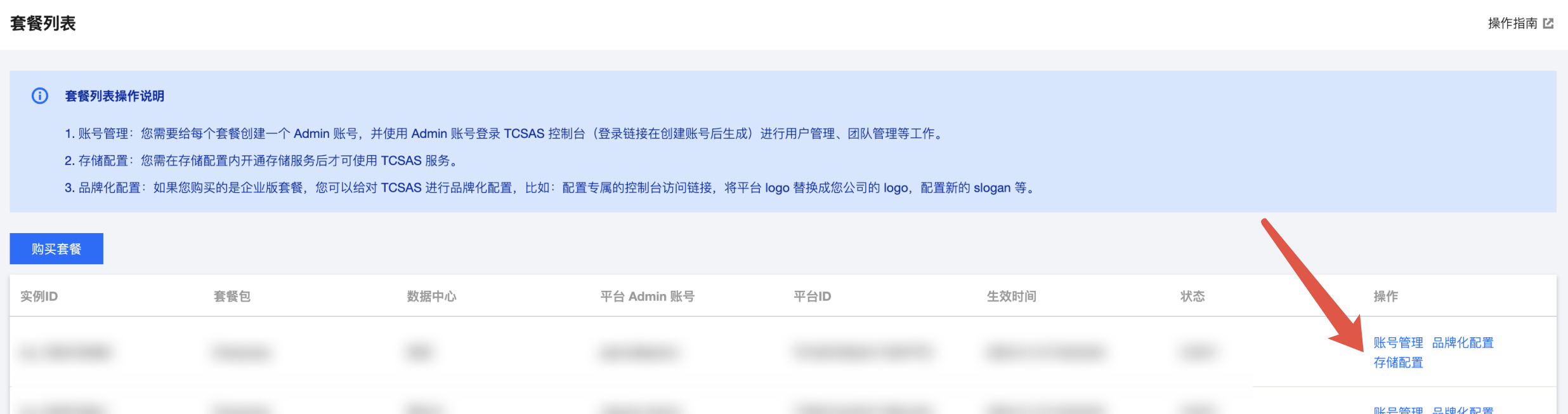Click the 平台 Admin 账号 column header
The image size is (1568, 414).
pos(648,297)
